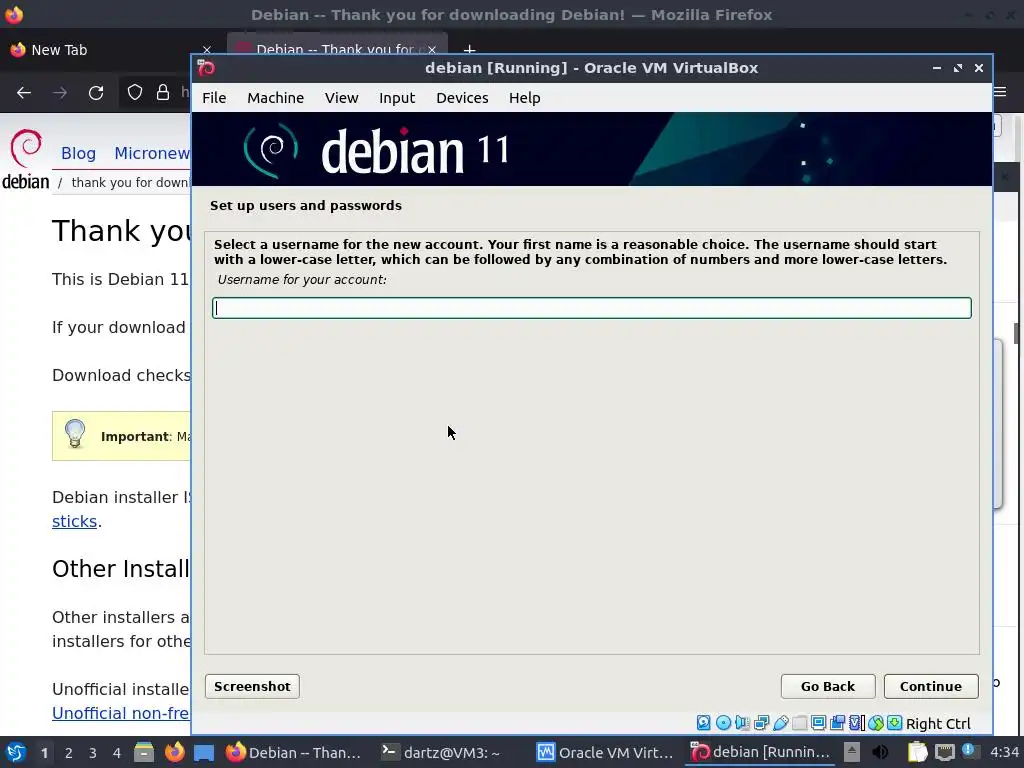Click the Debian swirl logo on webpage
Viewport: 1024px width, 768px height.
[x=26, y=159]
